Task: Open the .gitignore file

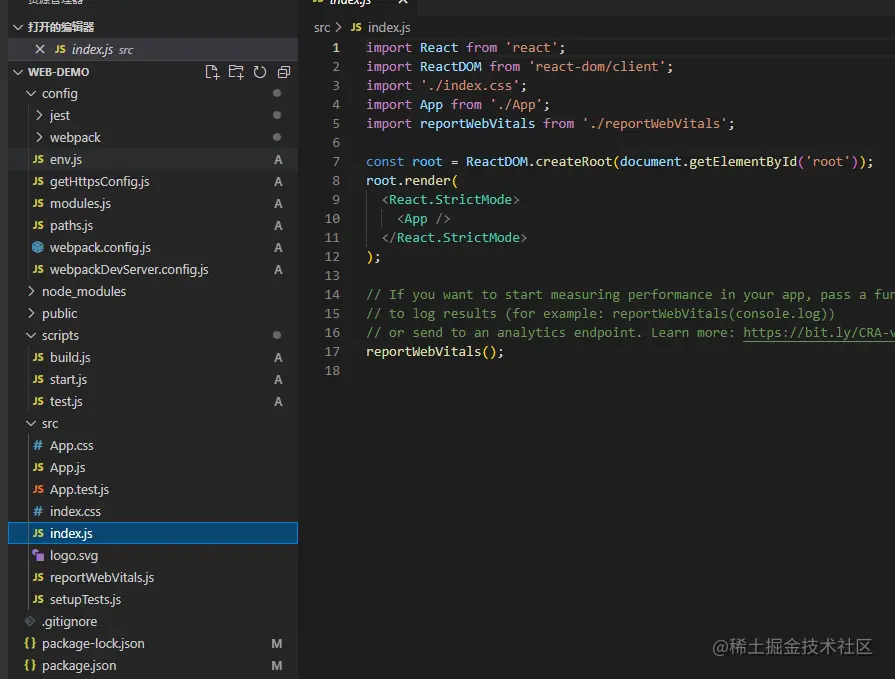Action: coord(153,621)
